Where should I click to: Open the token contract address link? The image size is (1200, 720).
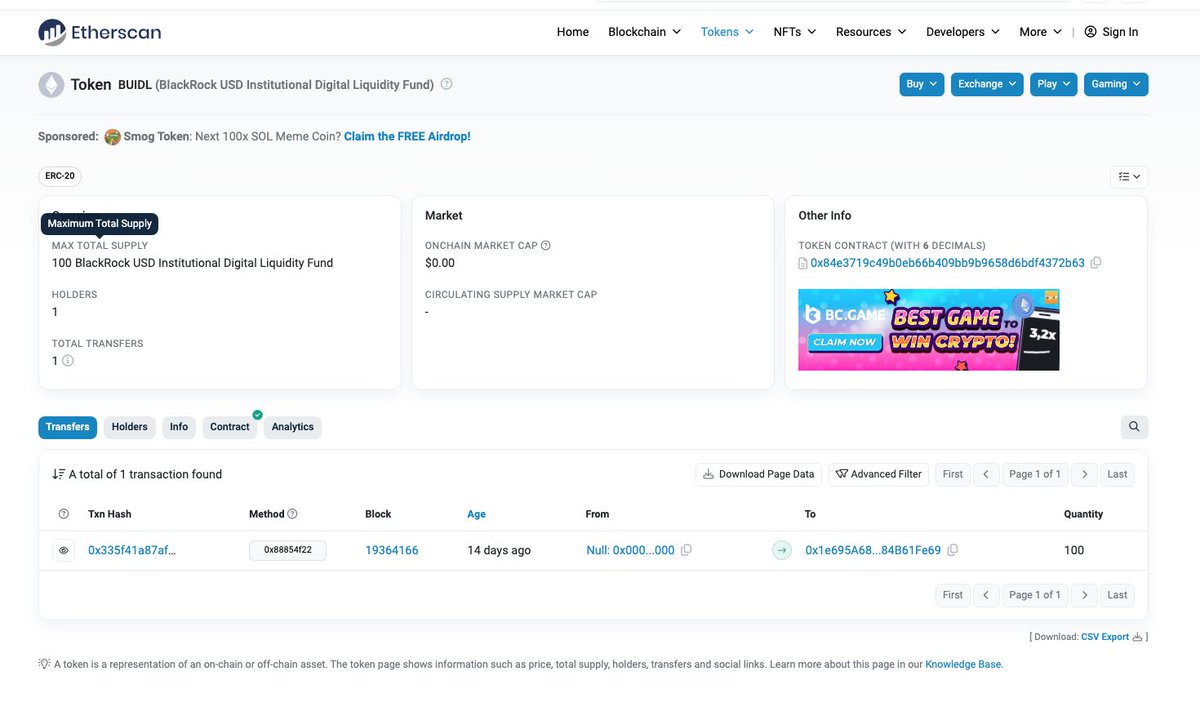[x=947, y=263]
